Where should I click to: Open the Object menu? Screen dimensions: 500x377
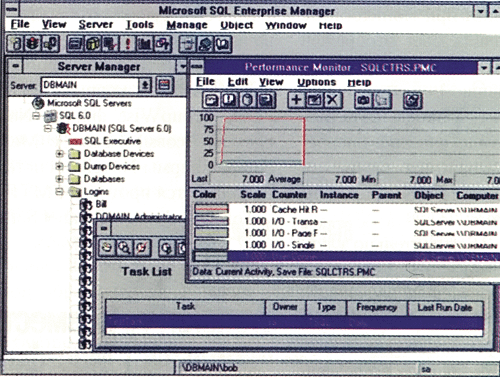(x=237, y=25)
